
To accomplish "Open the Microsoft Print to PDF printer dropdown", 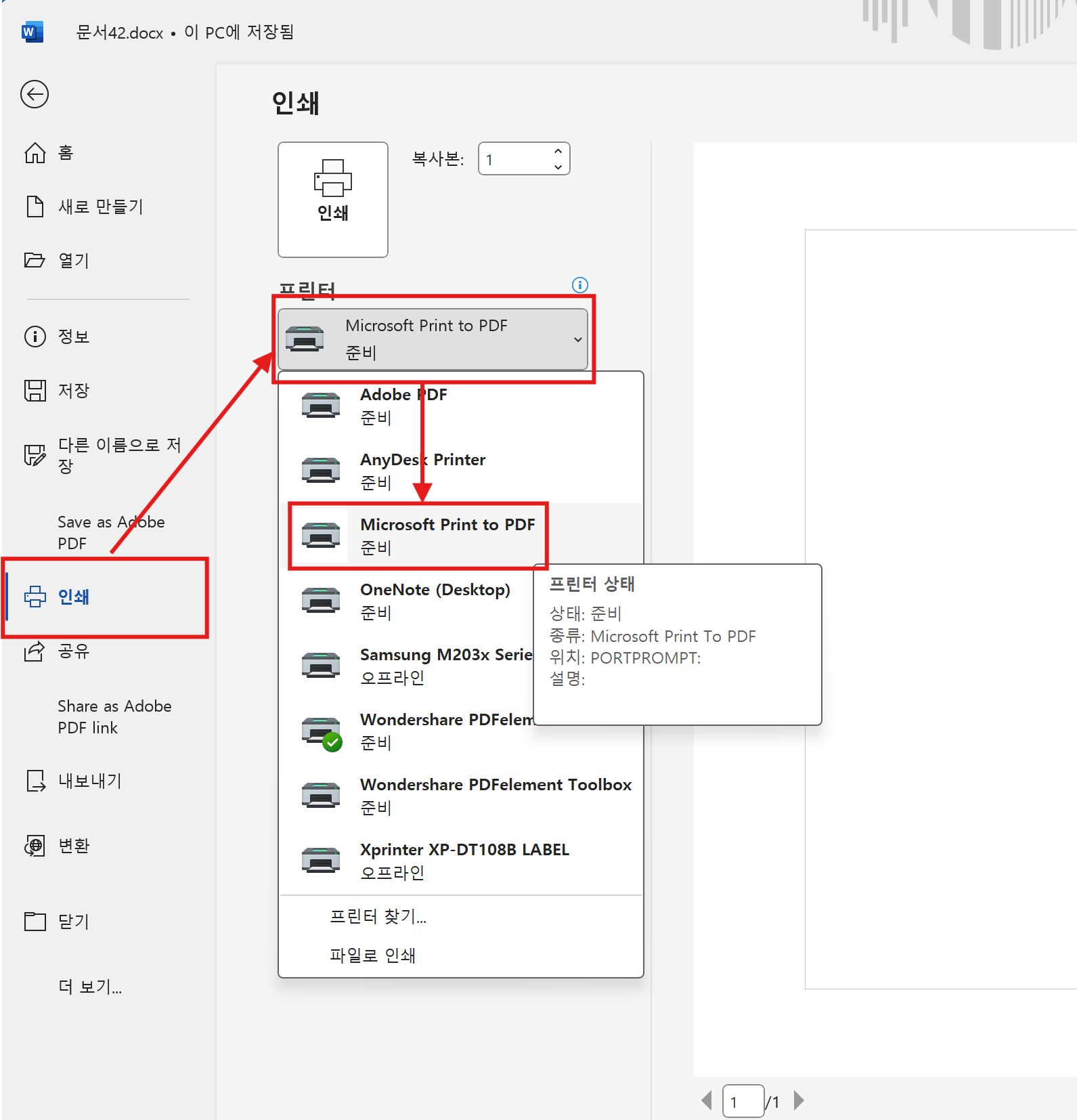I will coord(433,339).
